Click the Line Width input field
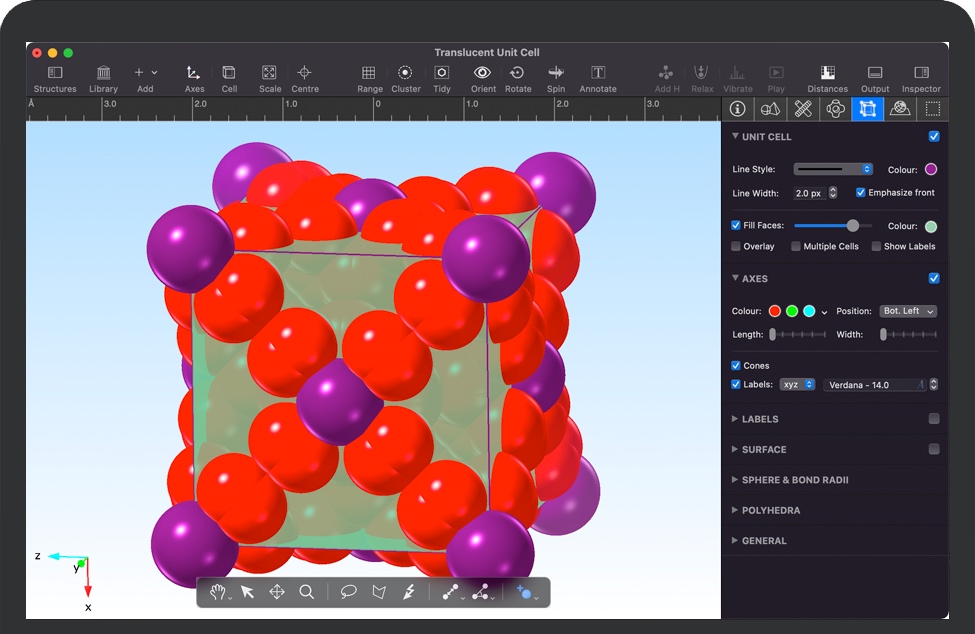Screen dimensions: 975x634 point(808,193)
